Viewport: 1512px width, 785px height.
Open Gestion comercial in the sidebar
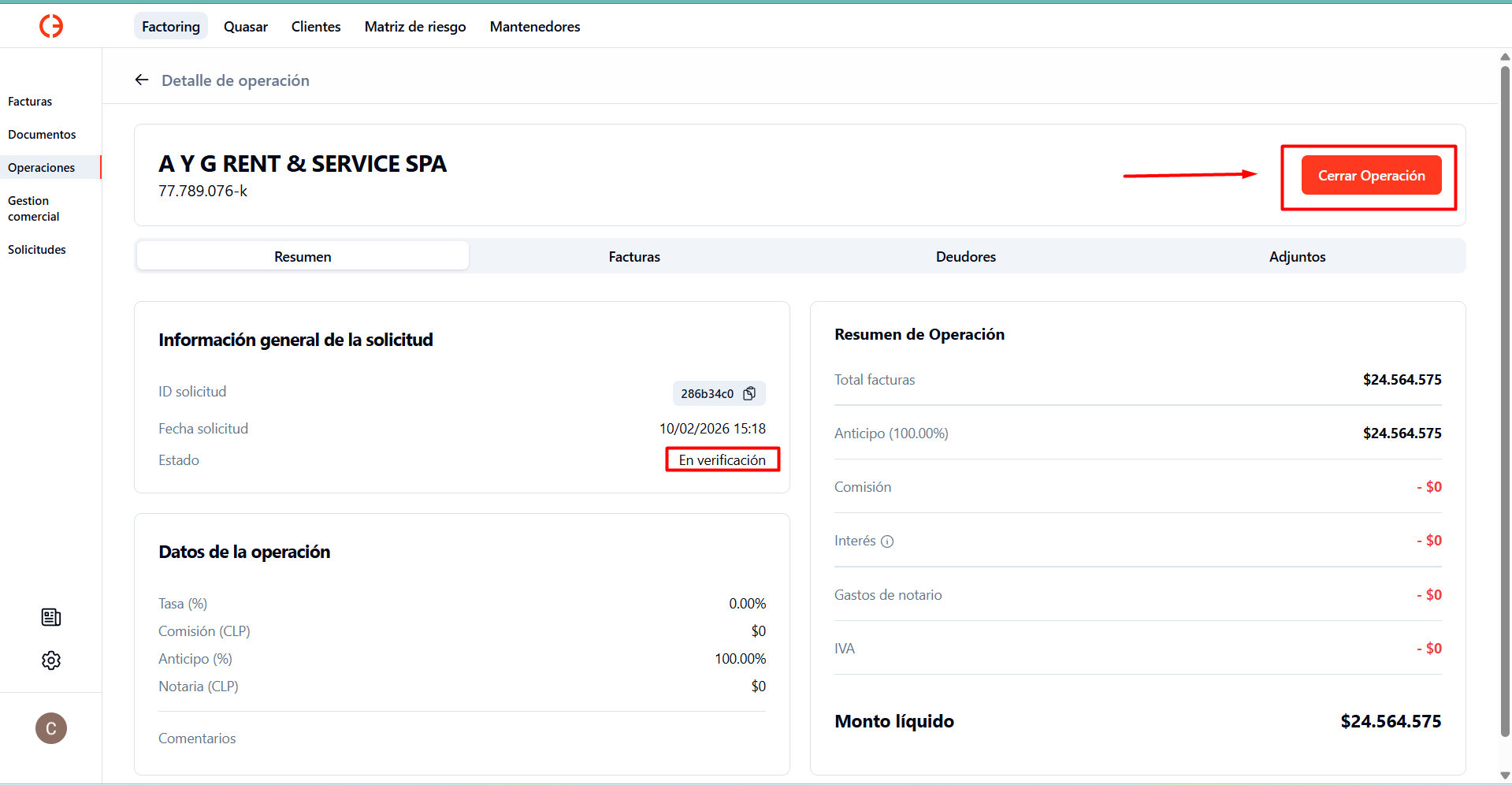click(34, 209)
